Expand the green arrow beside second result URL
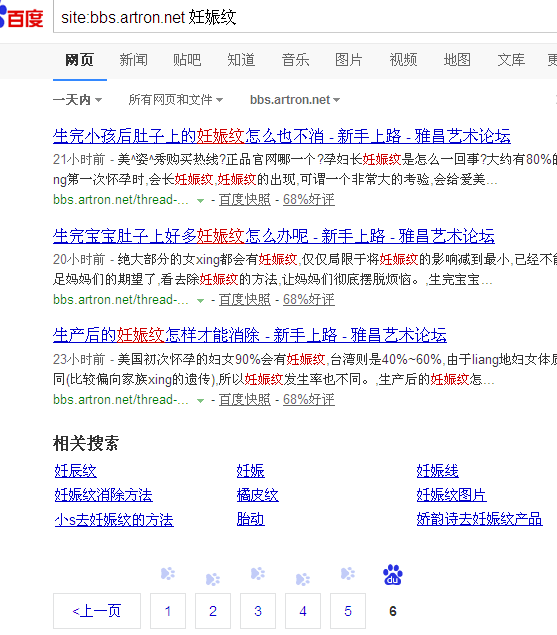 [x=200, y=300]
